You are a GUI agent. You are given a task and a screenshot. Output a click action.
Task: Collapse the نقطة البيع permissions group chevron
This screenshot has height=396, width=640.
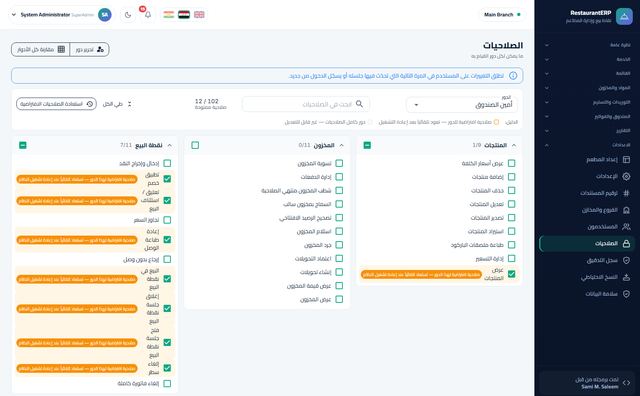pos(170,145)
